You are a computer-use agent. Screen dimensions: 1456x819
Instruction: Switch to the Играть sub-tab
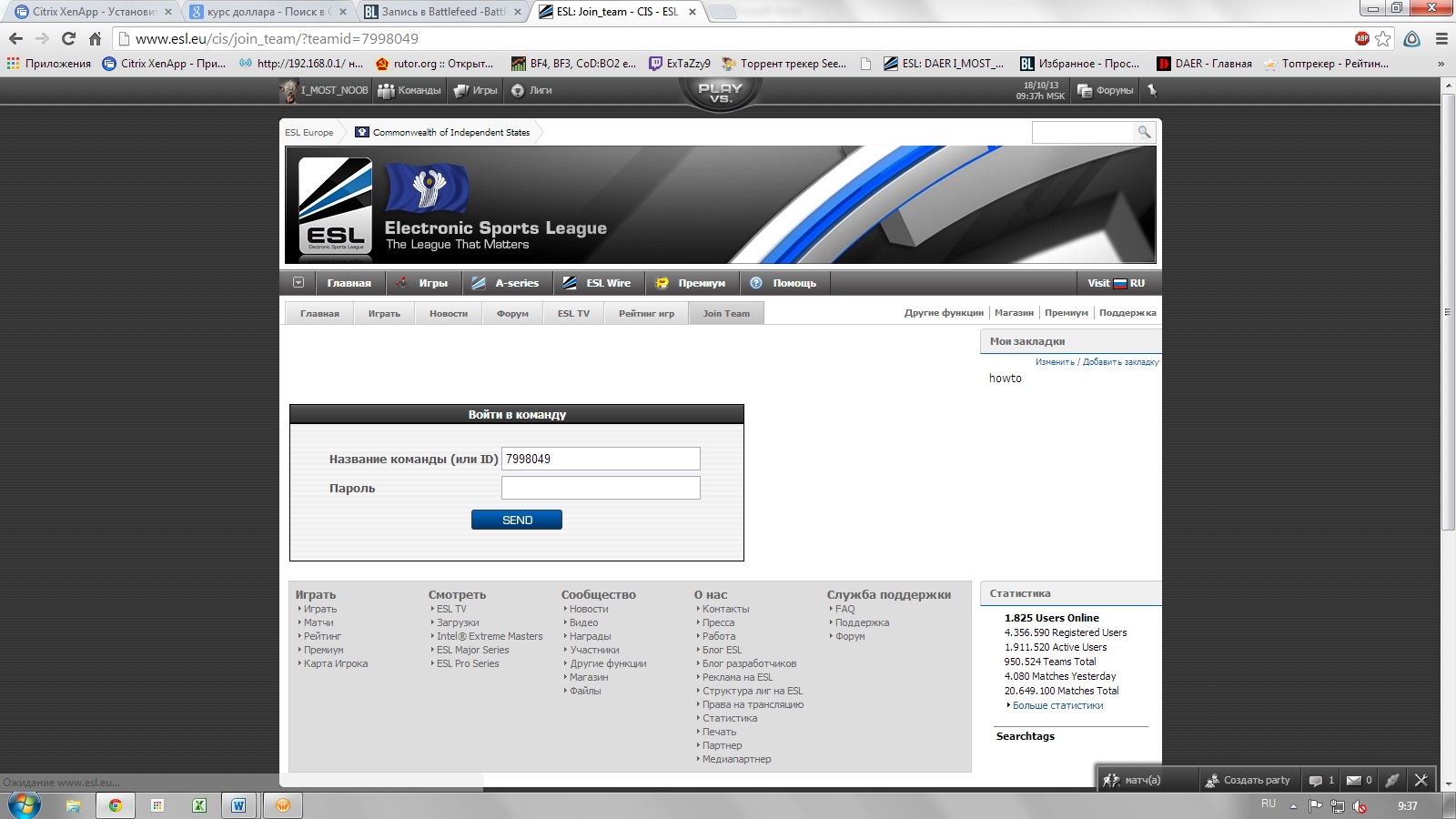pos(384,313)
